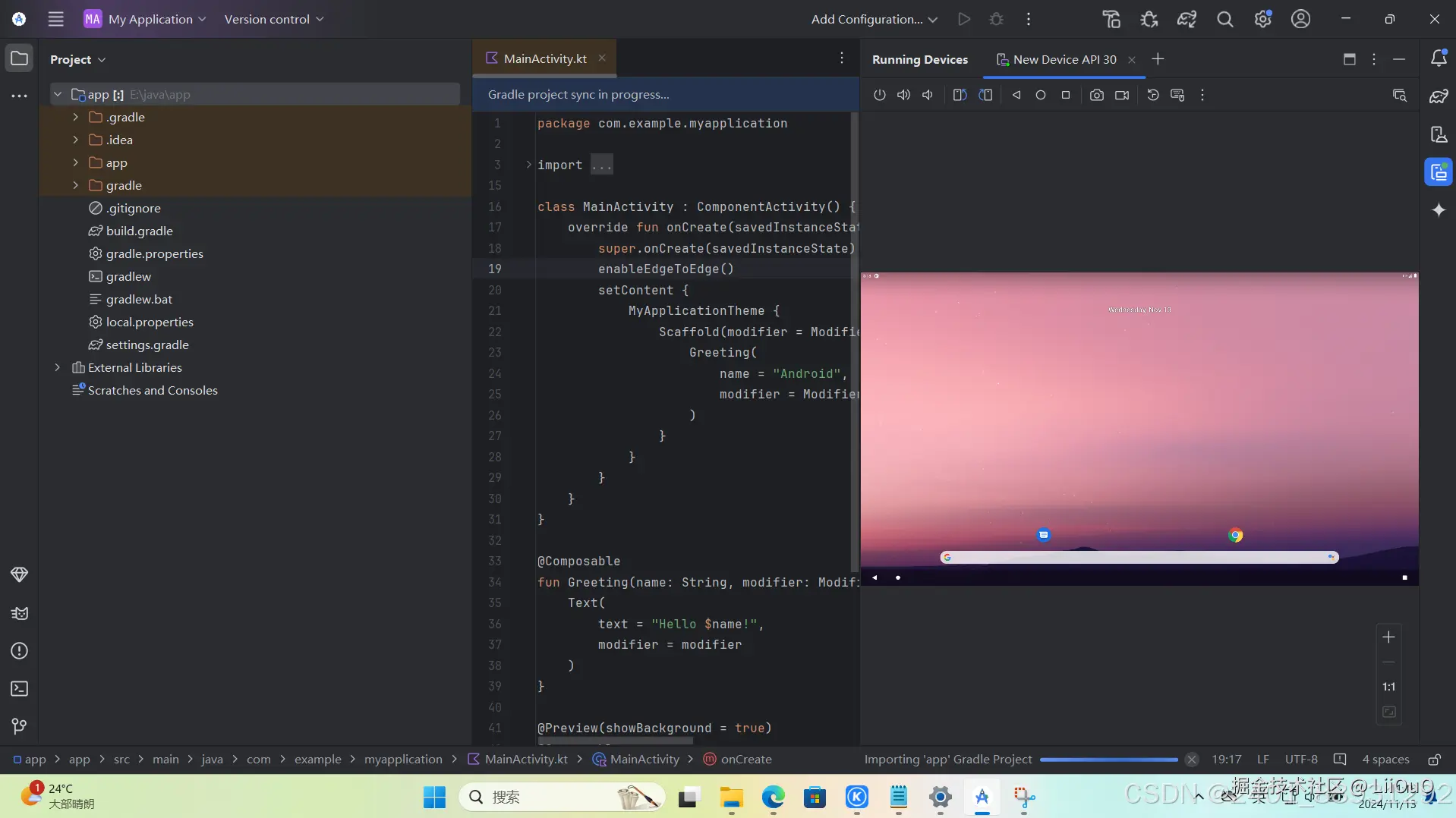Change UTF-8 file encoding in status bar
The height and width of the screenshot is (818, 1456).
coord(1301,760)
